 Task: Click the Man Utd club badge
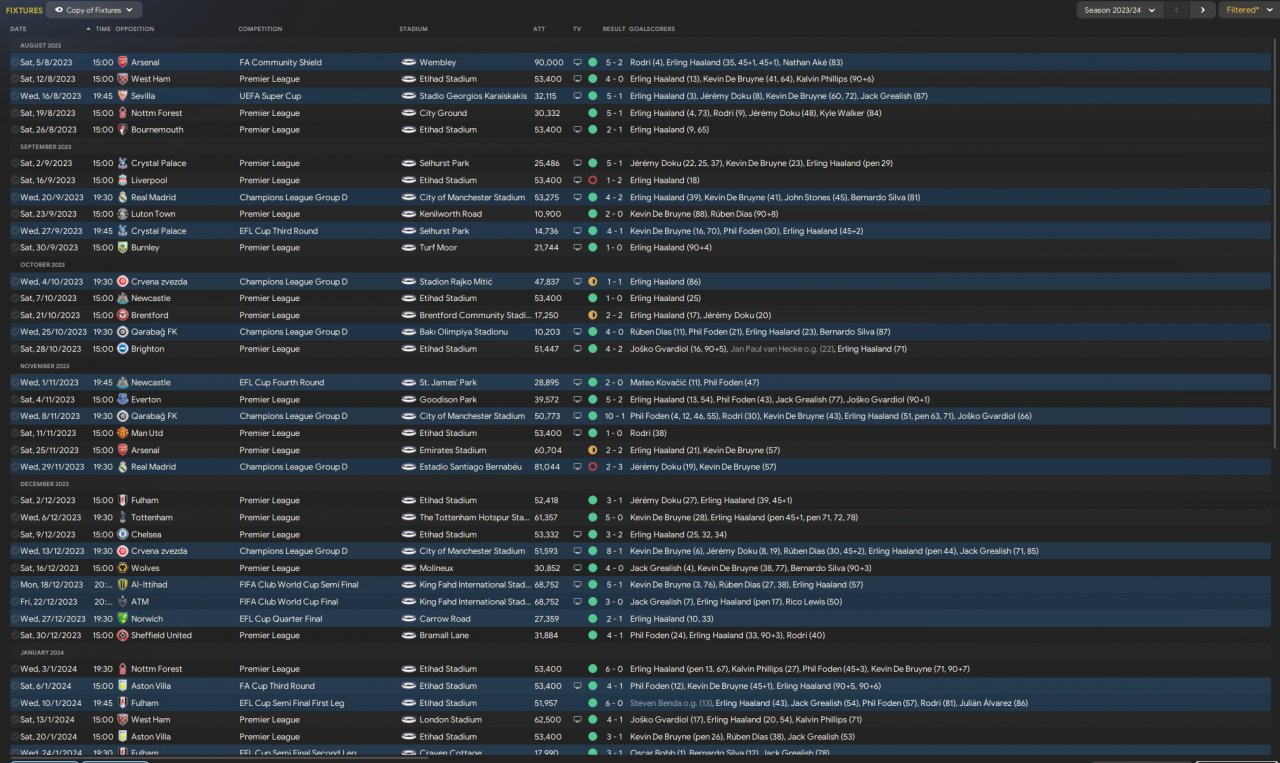click(122, 433)
